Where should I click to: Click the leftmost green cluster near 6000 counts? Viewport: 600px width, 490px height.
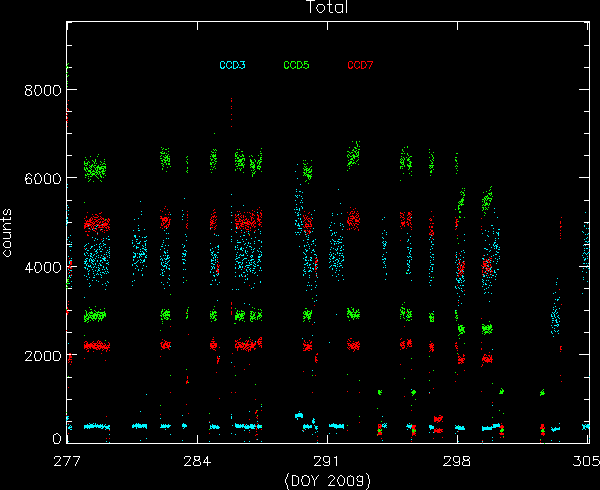[x=95, y=168]
